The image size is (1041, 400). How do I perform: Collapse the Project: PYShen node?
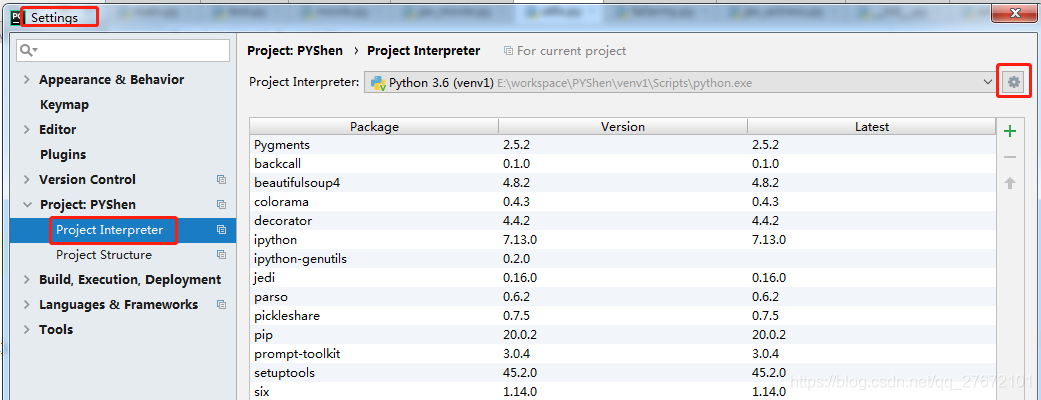pos(27,205)
